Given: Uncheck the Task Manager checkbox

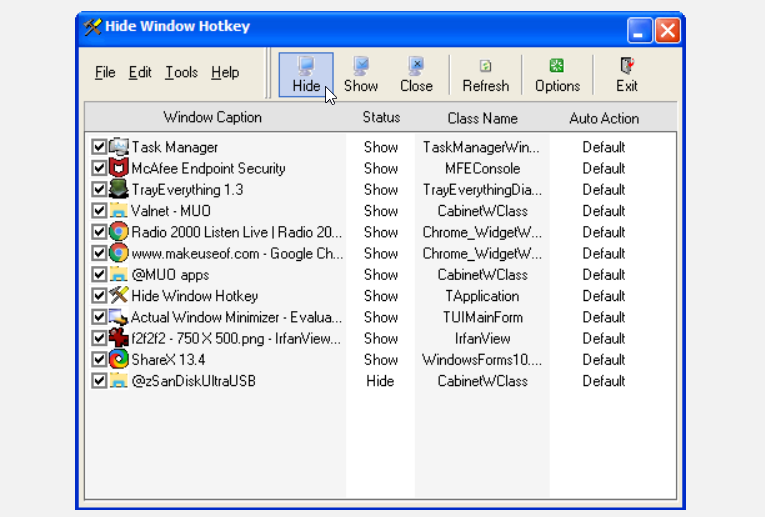Looking at the screenshot, I should pyautogui.click(x=99, y=147).
